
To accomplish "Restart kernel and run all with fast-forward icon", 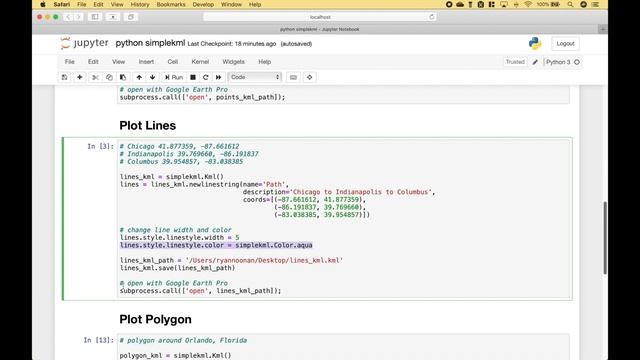I will (x=218, y=77).
